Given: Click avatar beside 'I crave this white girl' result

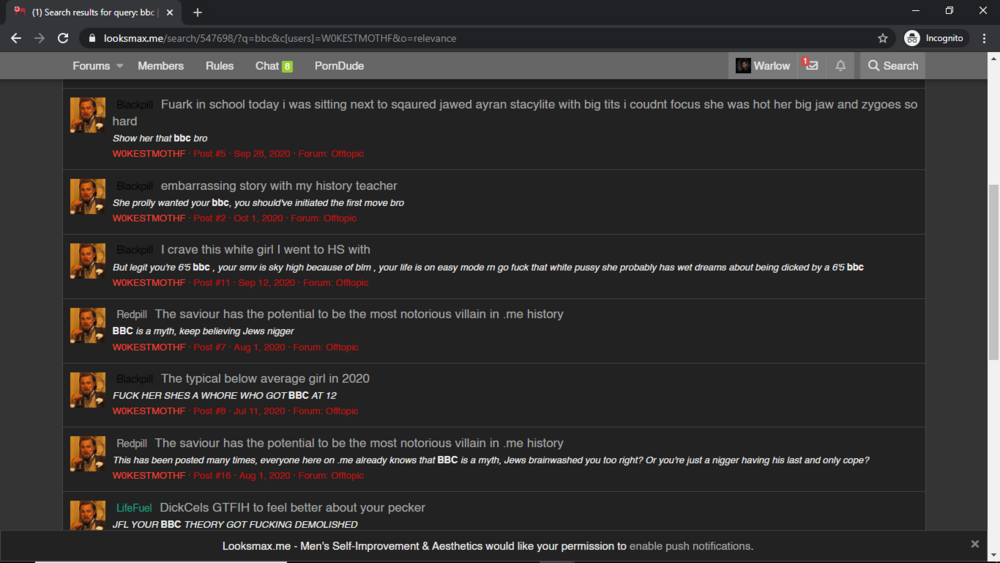Looking at the screenshot, I should coord(87,260).
